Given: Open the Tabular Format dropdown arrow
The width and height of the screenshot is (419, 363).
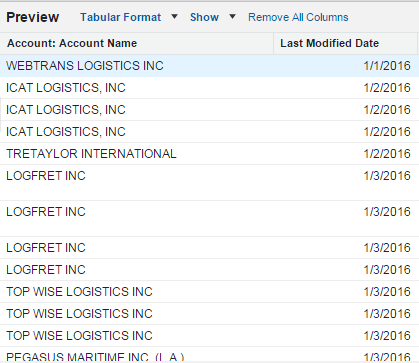Looking at the screenshot, I should [x=174, y=16].
